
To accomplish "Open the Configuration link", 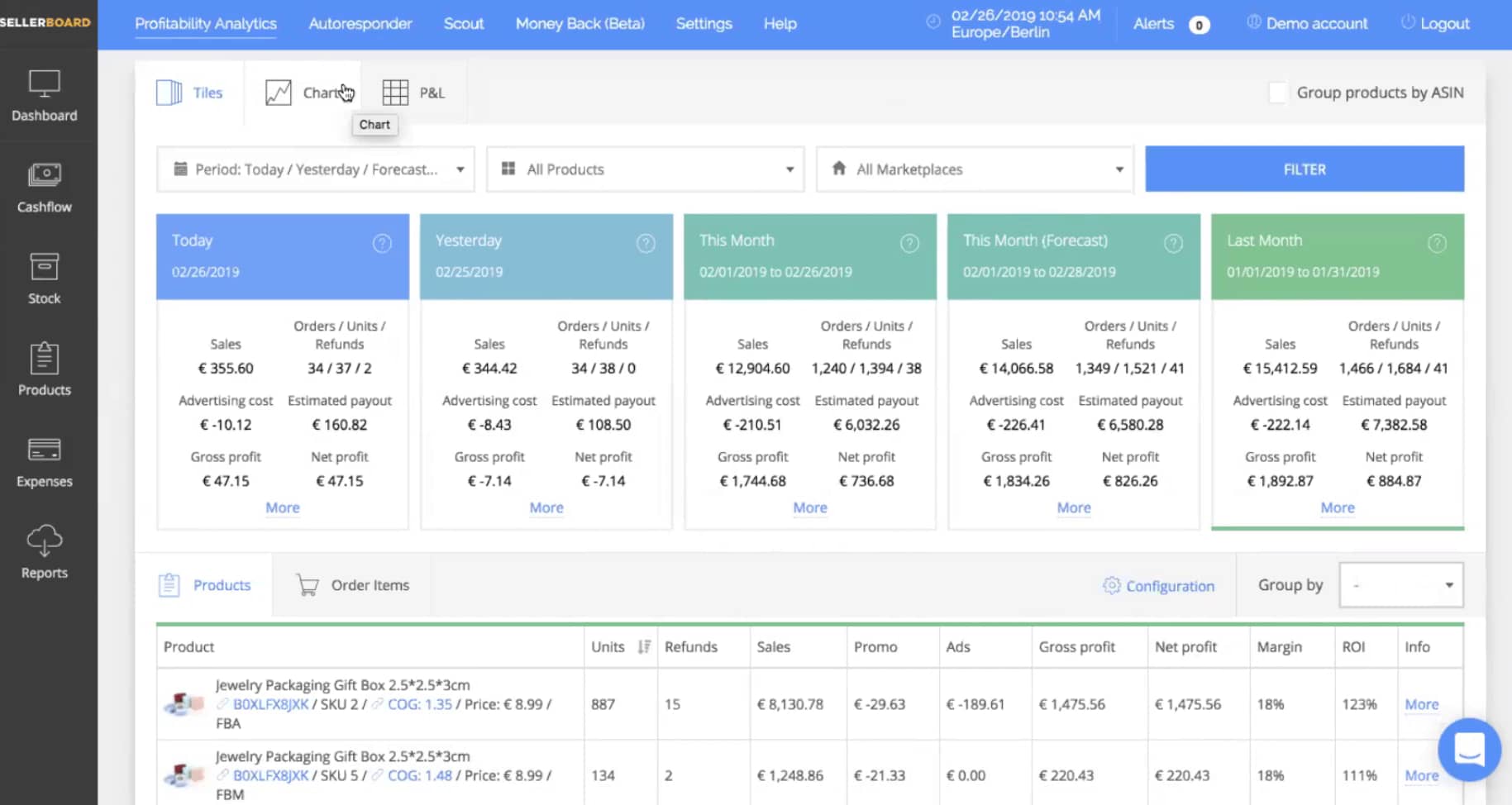I will pyautogui.click(x=1171, y=586).
